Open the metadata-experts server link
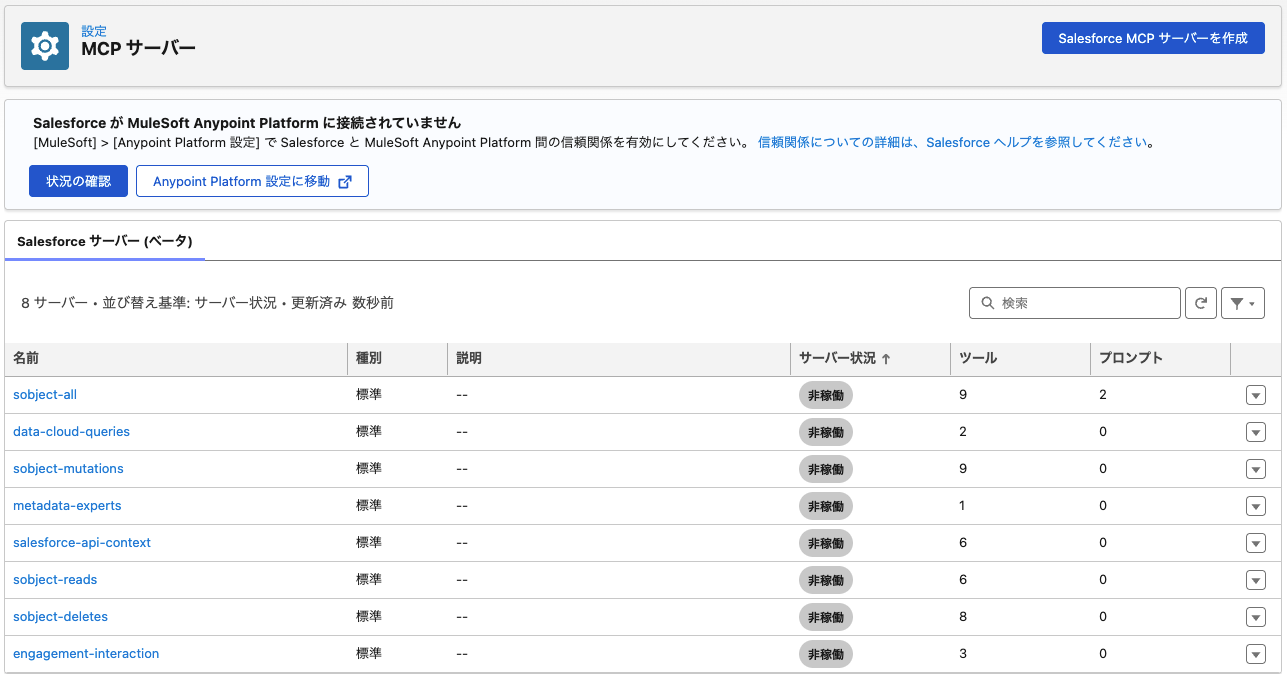The image size is (1287, 680). tap(67, 506)
